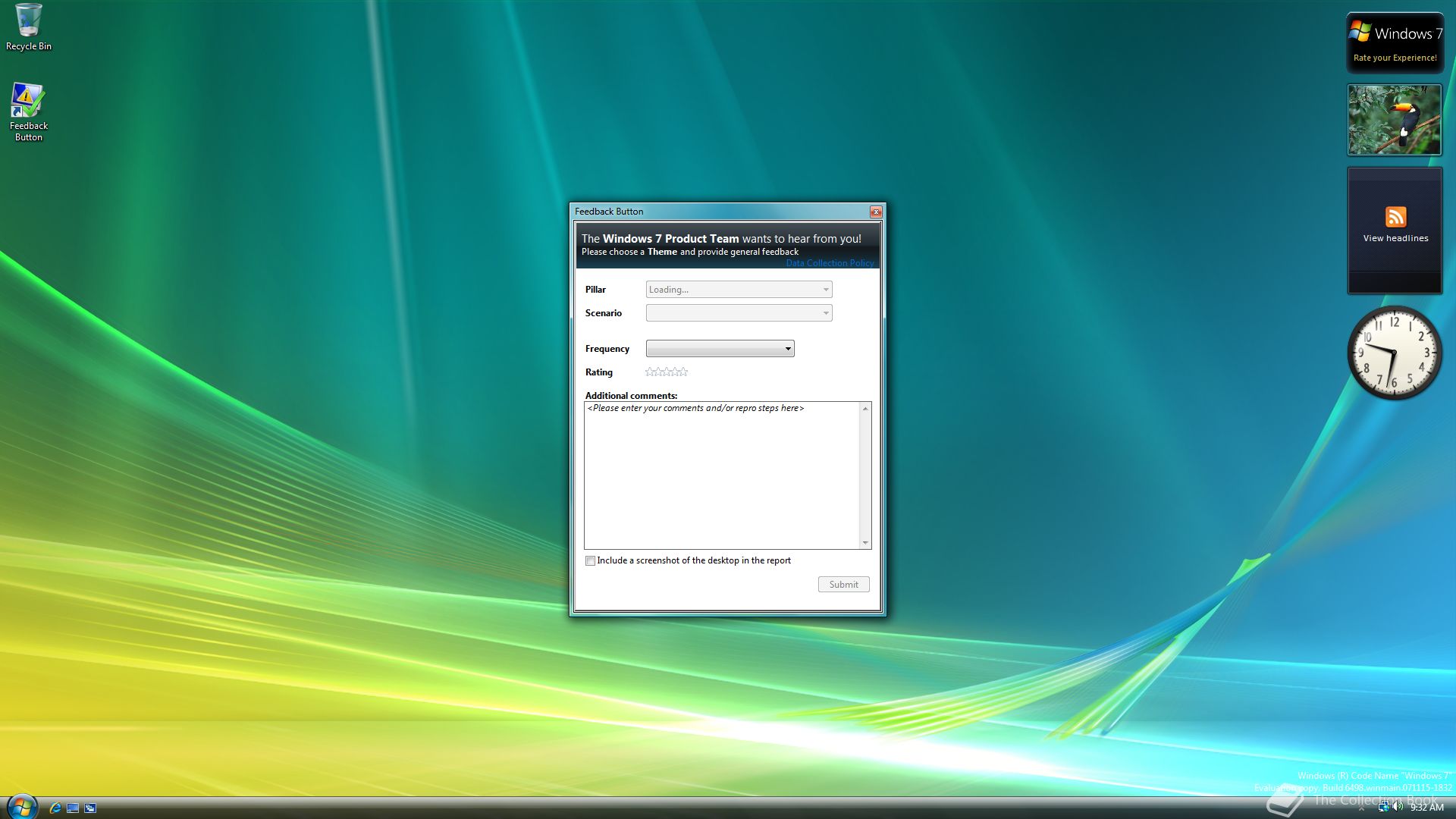Click the analog clock gadget
Screen dimensions: 1456x819
tap(1394, 353)
